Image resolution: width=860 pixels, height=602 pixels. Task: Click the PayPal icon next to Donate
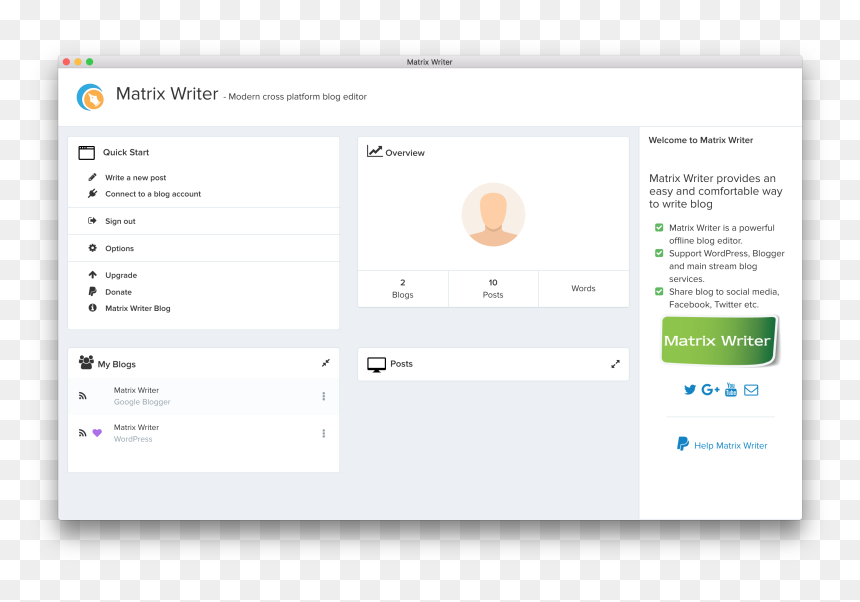tap(93, 292)
